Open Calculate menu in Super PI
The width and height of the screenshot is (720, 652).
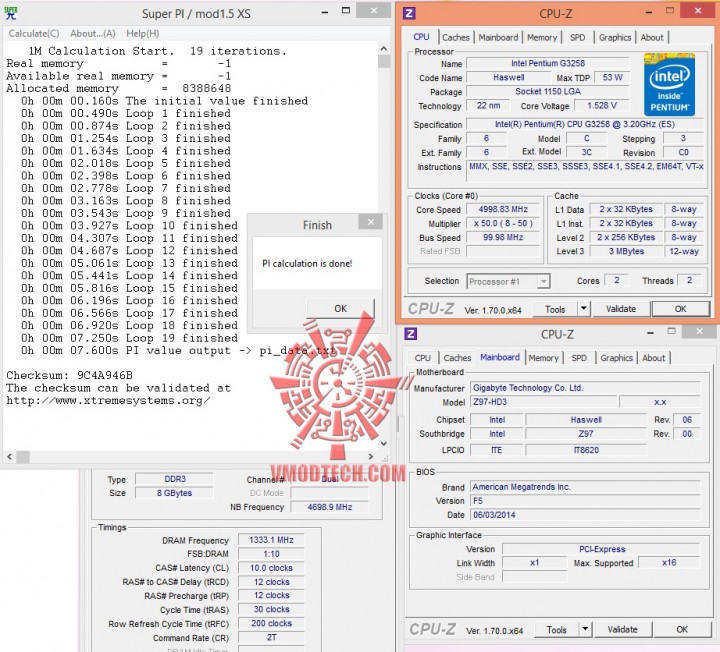tap(34, 34)
